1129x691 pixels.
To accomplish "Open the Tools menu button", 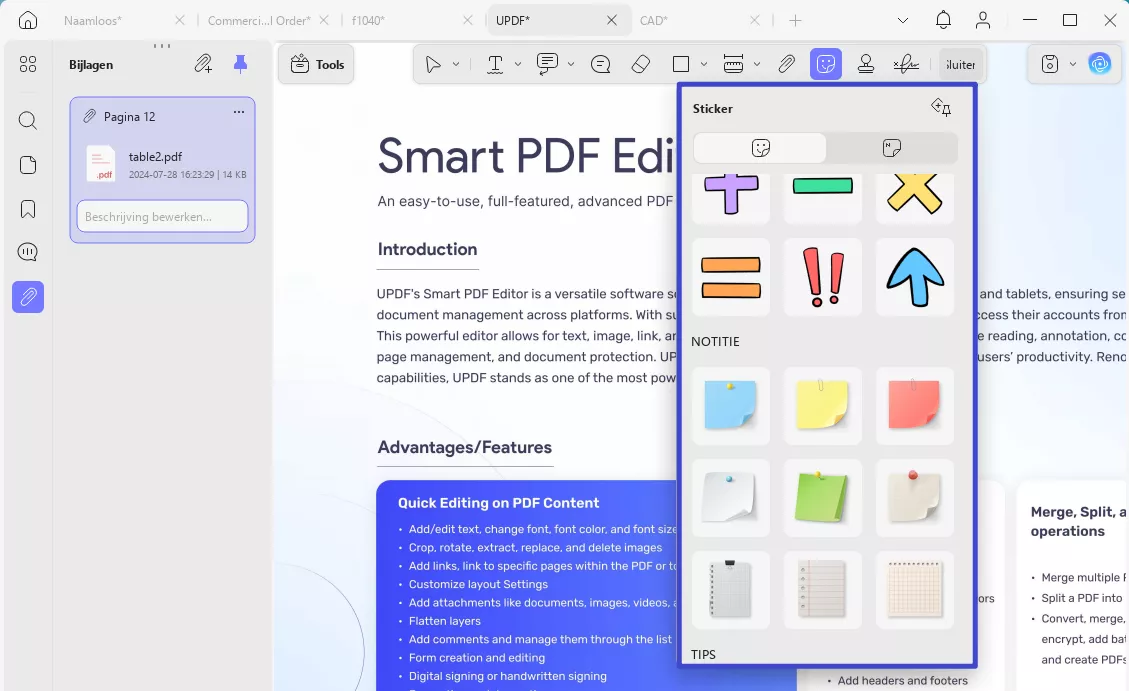I will click(x=317, y=64).
